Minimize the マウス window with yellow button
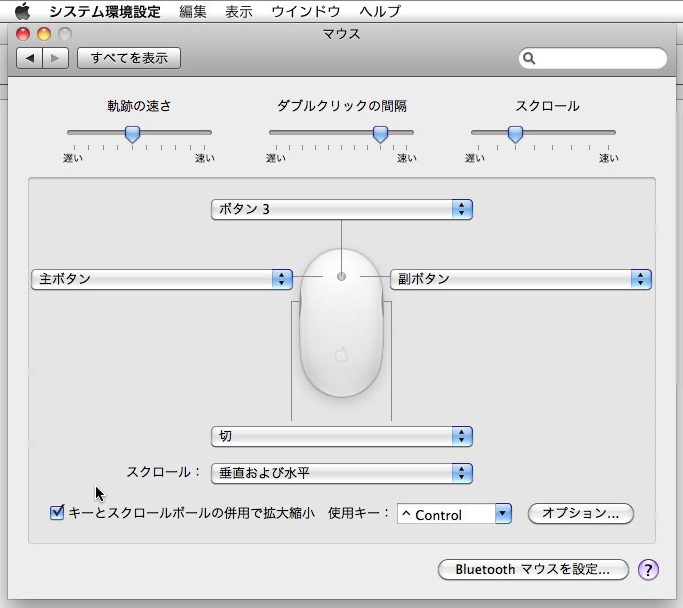 click(44, 34)
